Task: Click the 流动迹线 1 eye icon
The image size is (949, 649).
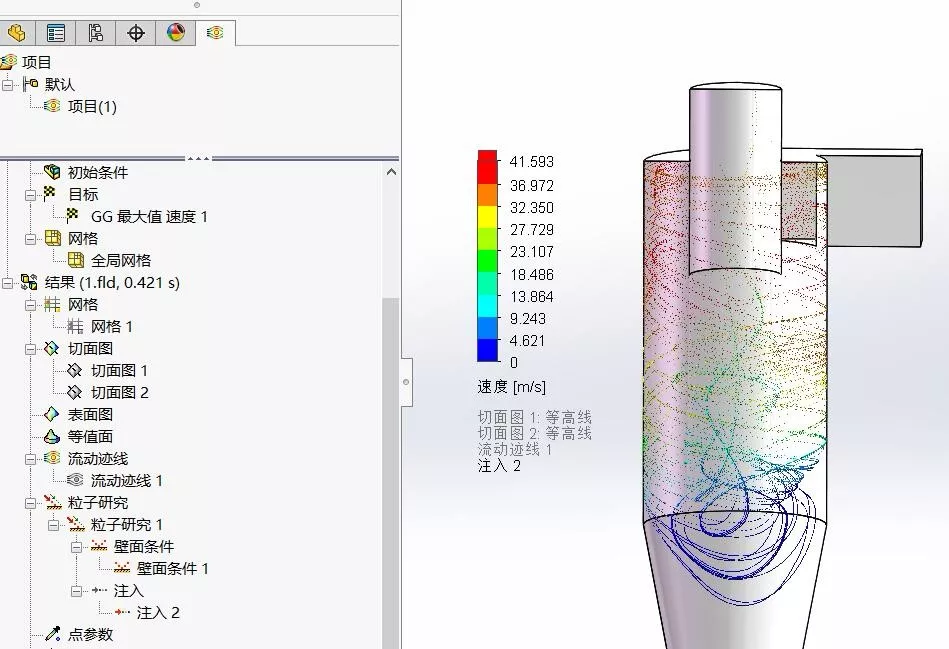Action: tap(76, 480)
